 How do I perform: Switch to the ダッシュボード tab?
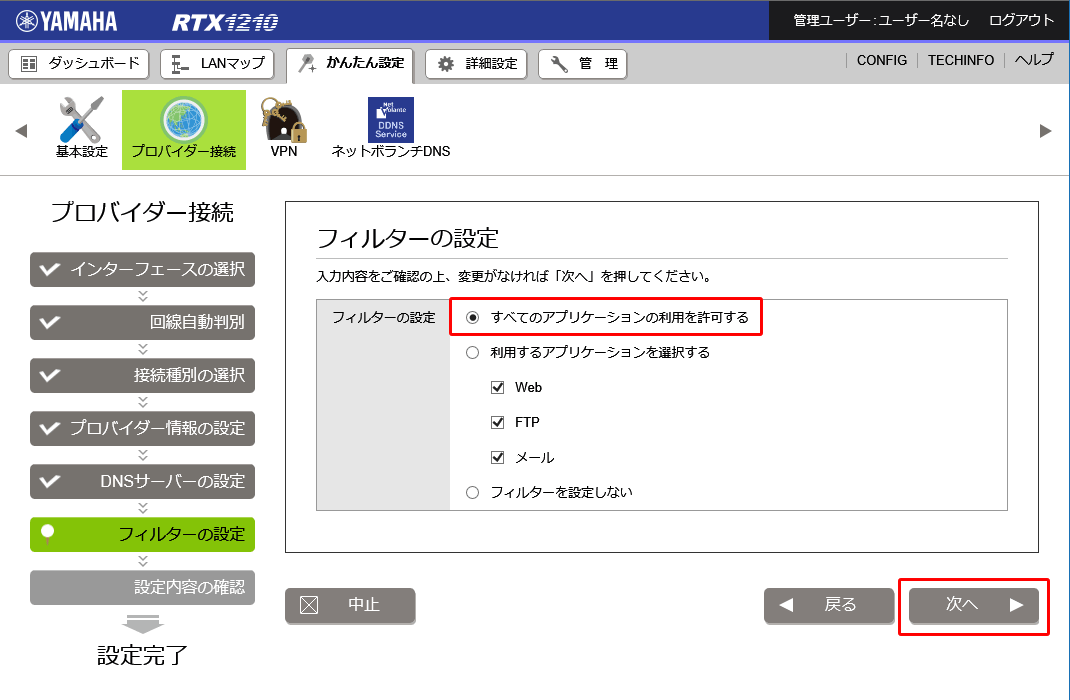pos(79,64)
